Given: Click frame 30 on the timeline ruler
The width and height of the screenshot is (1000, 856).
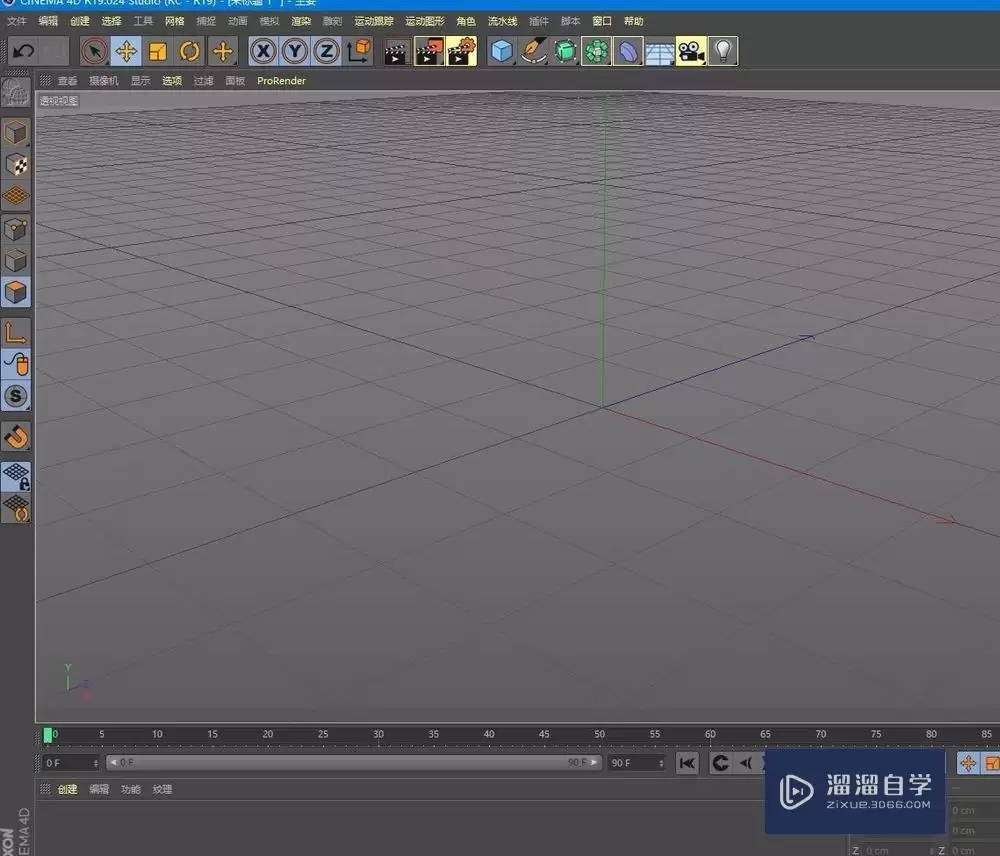Looking at the screenshot, I should coord(378,735).
